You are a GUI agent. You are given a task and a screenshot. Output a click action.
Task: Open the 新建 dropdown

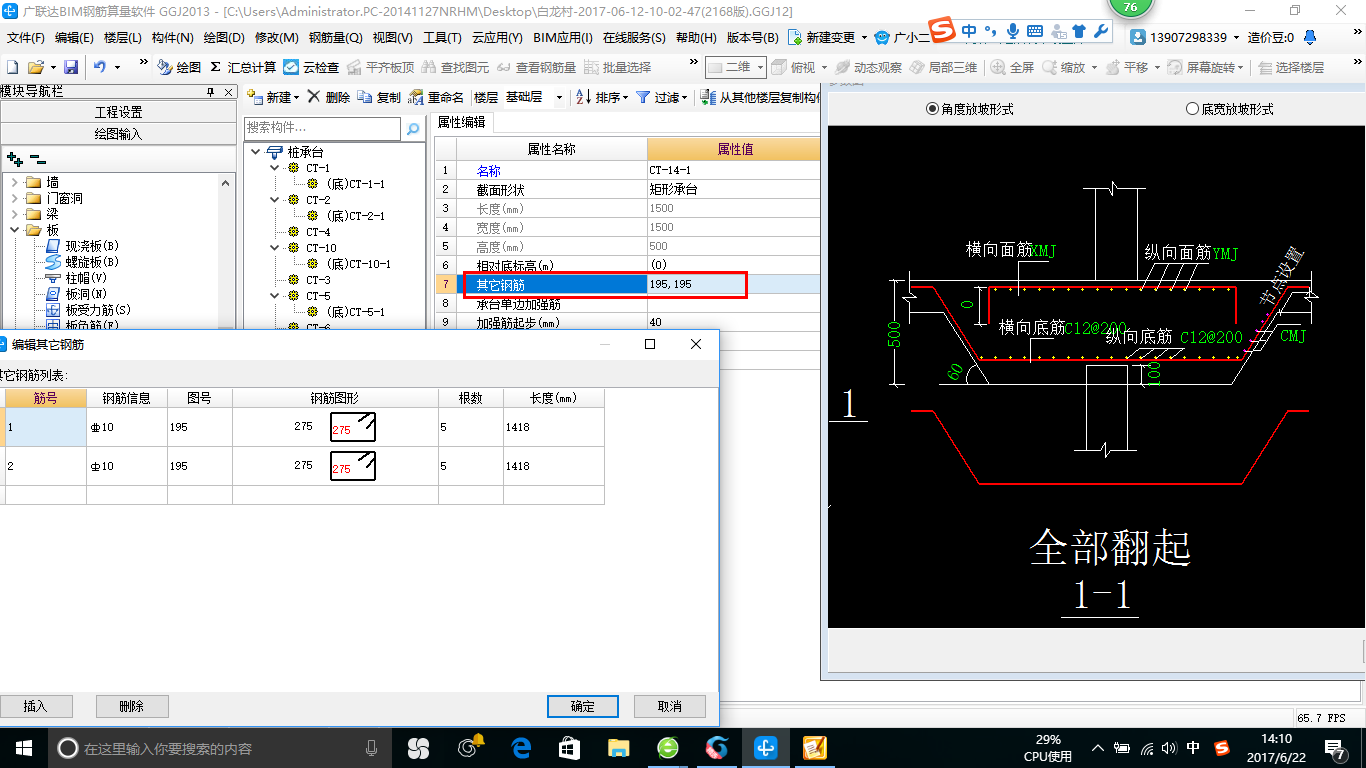(x=296, y=98)
